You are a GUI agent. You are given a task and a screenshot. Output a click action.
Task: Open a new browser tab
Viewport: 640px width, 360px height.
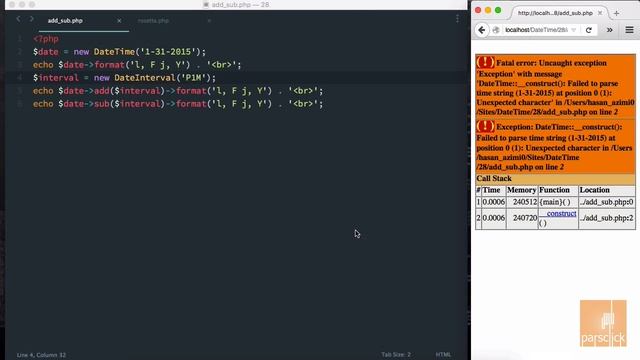pyautogui.click(x=616, y=13)
